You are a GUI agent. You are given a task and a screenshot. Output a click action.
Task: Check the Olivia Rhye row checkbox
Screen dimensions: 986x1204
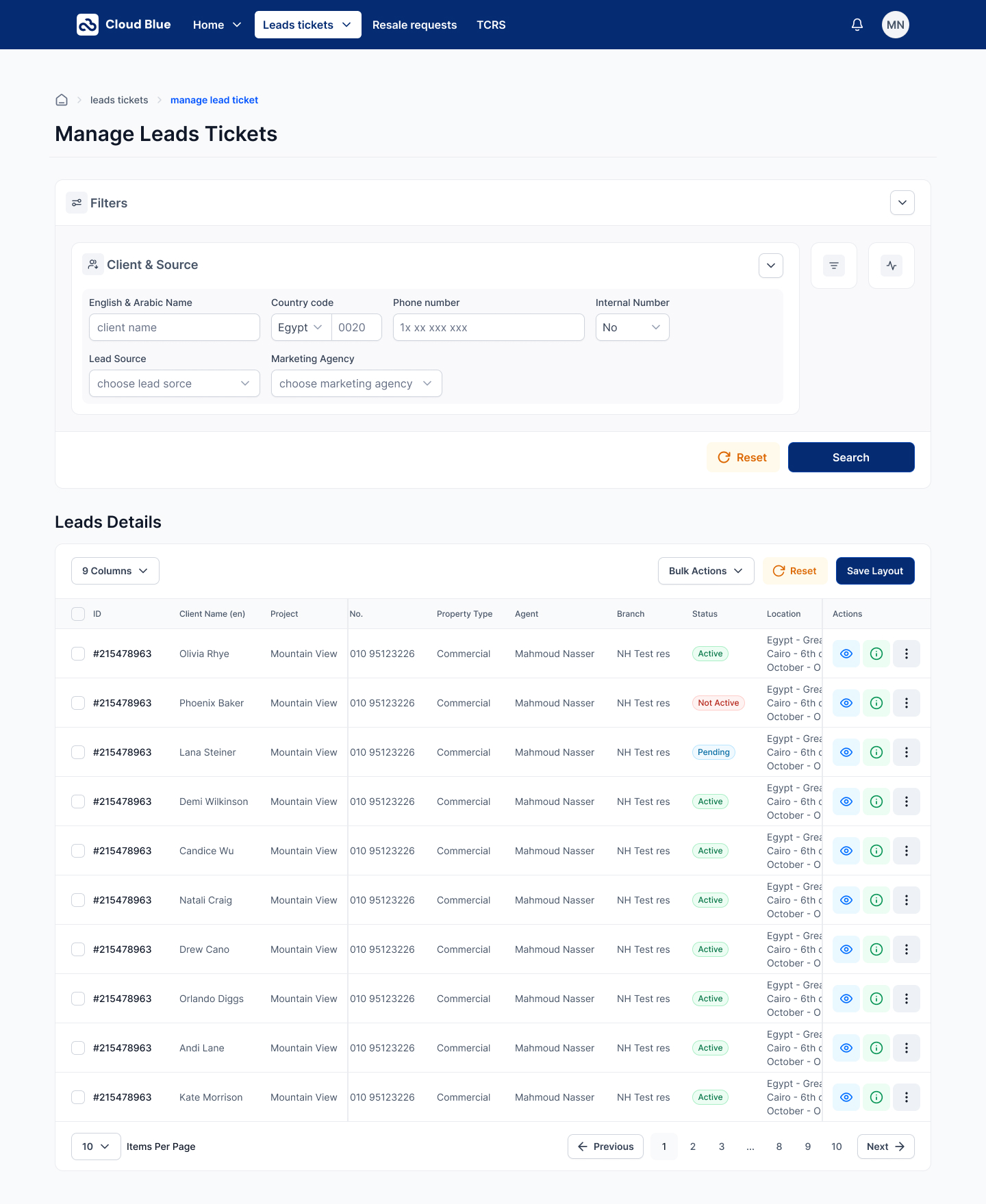point(78,654)
